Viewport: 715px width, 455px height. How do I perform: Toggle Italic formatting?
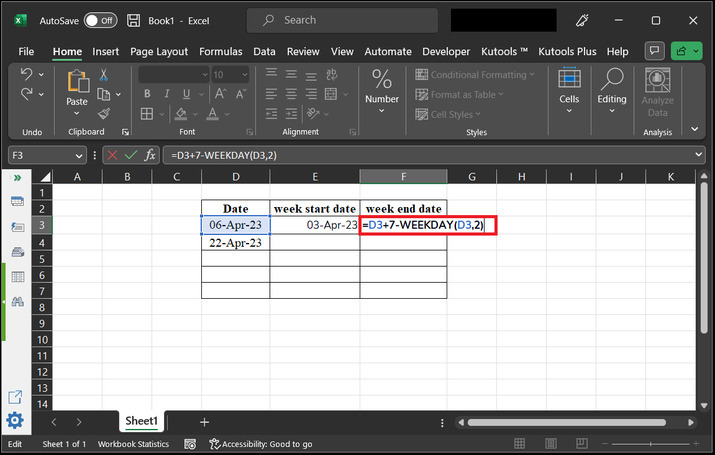167,94
